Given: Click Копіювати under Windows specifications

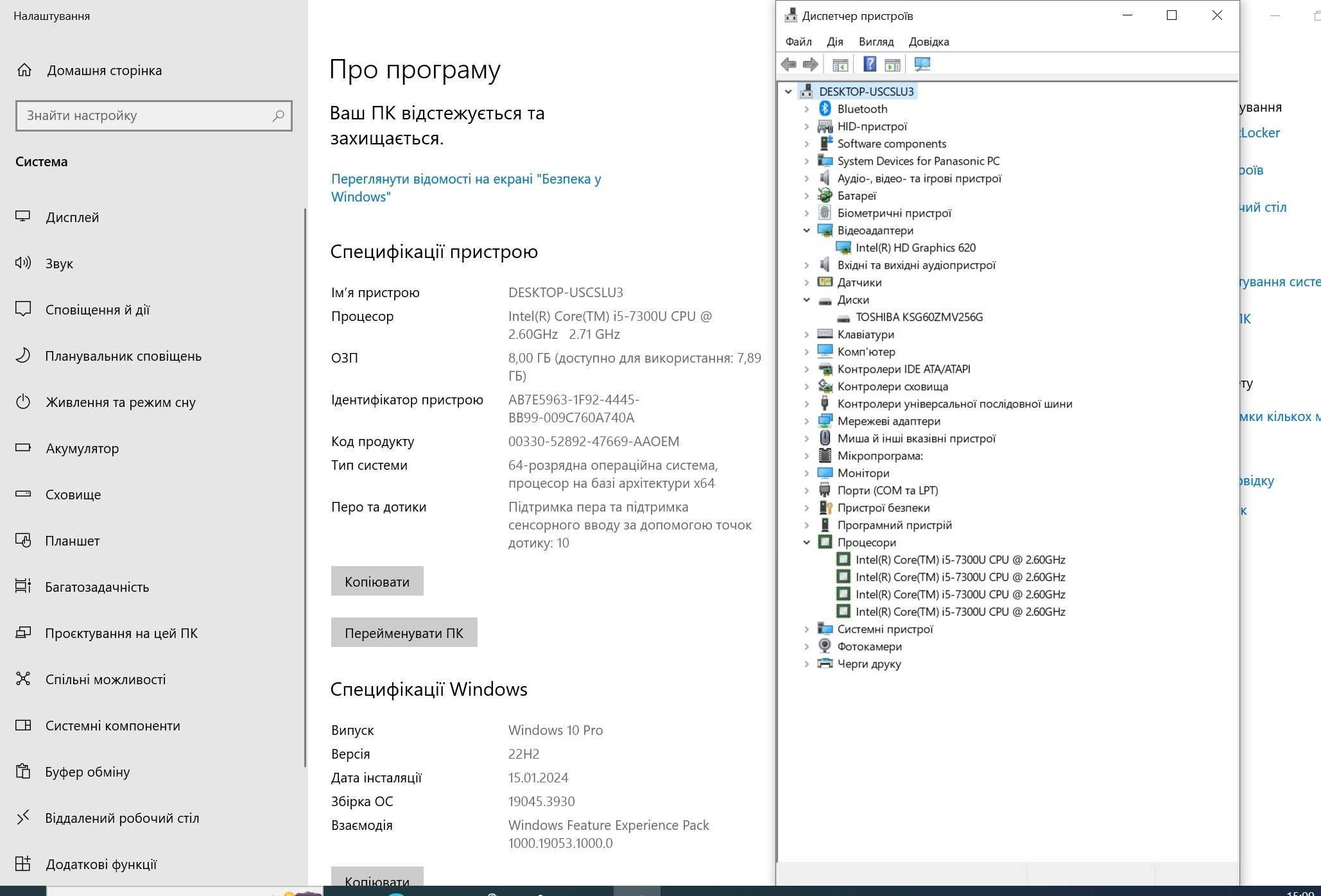Looking at the screenshot, I should [x=377, y=877].
